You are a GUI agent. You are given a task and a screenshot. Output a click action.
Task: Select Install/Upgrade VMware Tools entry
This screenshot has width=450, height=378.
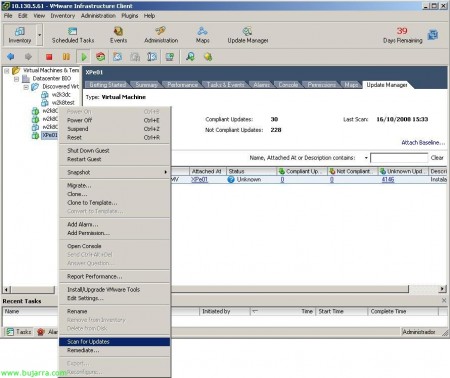[115, 289]
